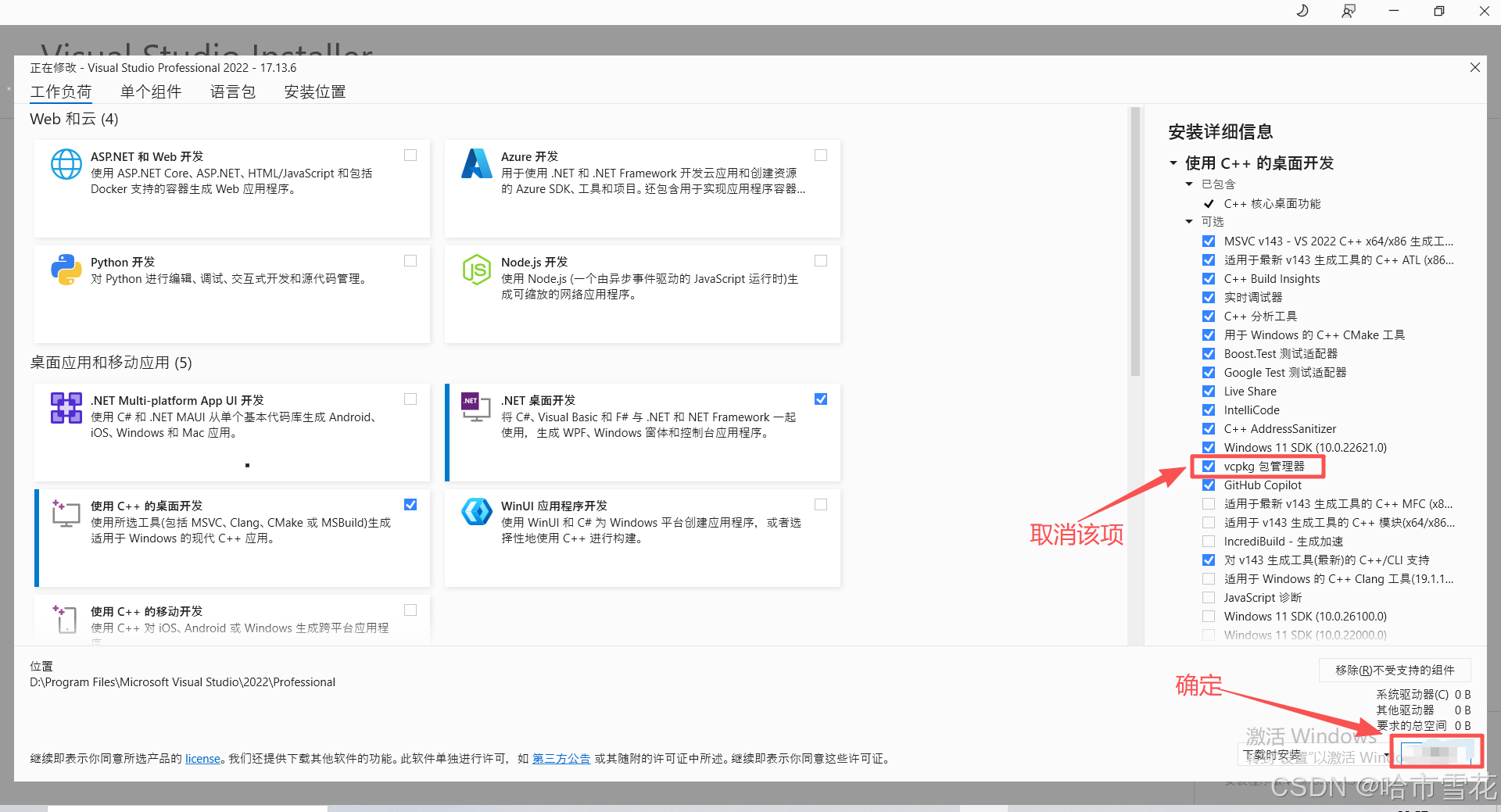Check the v143 C++ MFC component
Viewport: 1501px width, 812px height.
[1209, 504]
